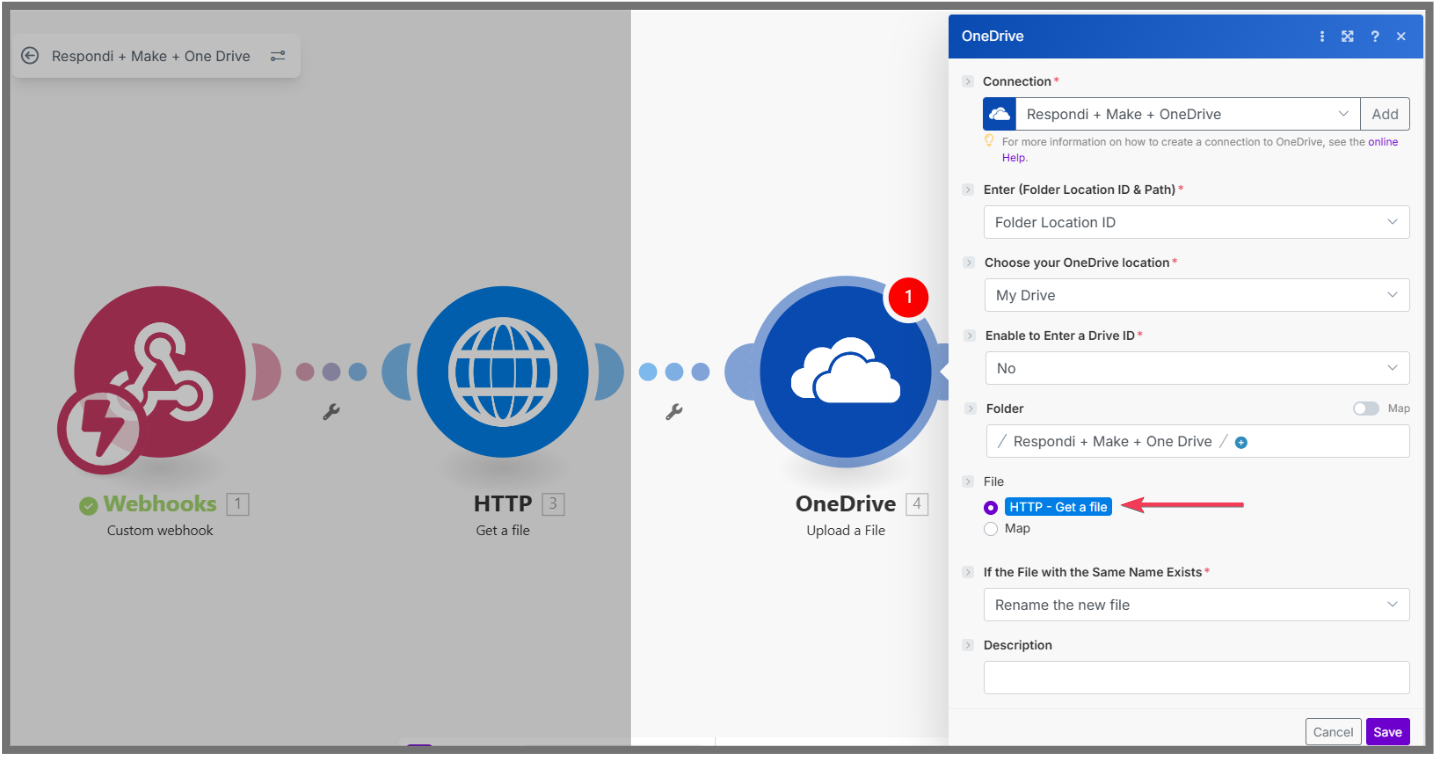Select HTTP - Get a file radio option
Image resolution: width=1437 pixels, height=757 pixels.
point(991,507)
